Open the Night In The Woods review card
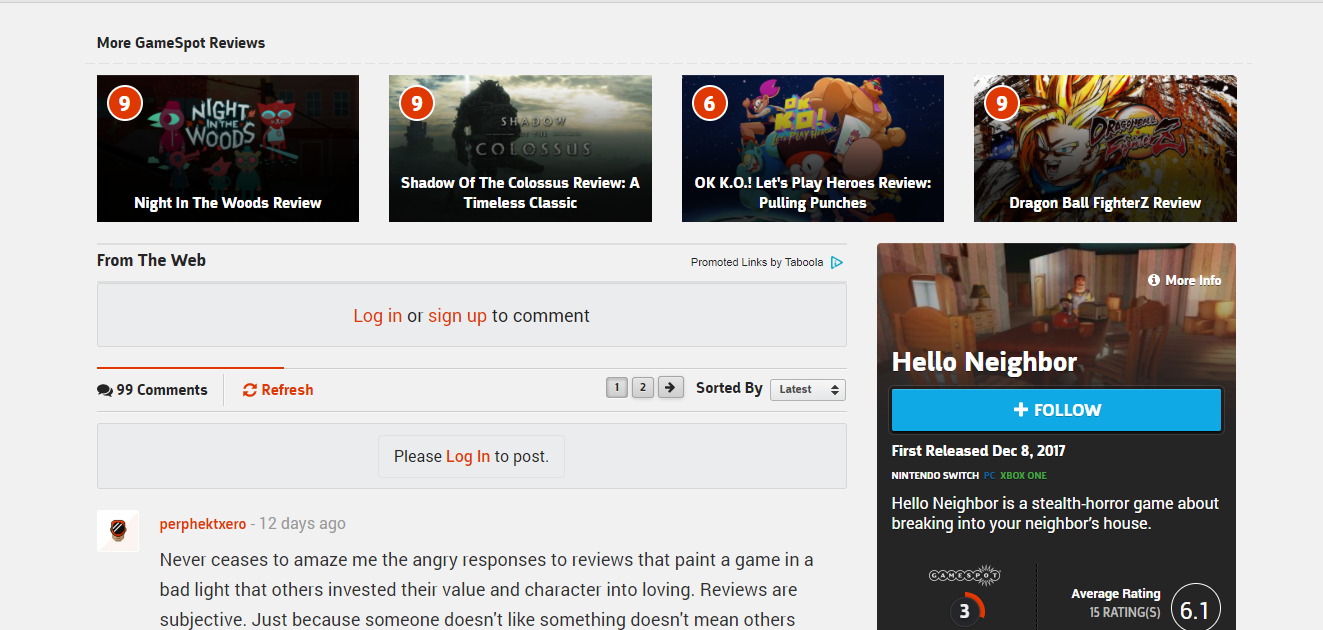The height and width of the screenshot is (630, 1323). click(x=228, y=148)
